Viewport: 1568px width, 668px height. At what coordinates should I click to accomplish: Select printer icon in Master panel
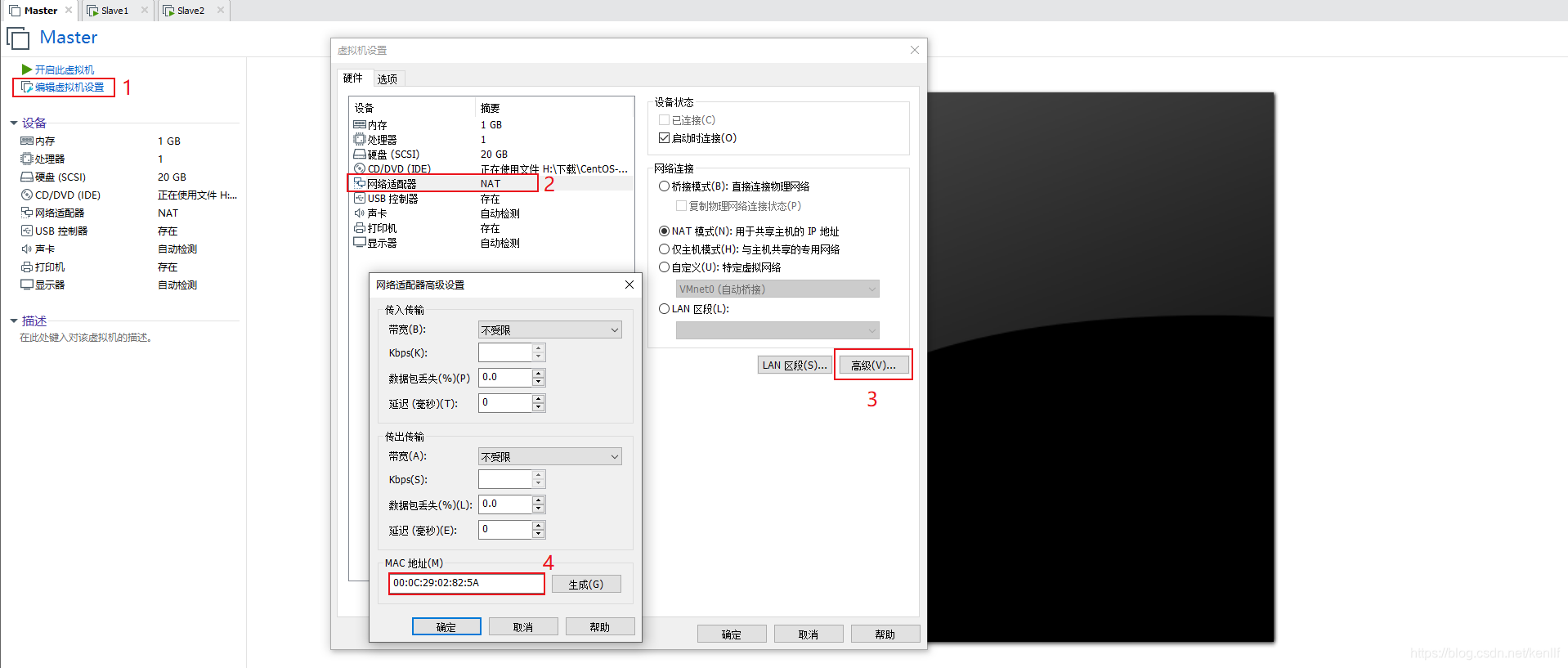coord(27,267)
